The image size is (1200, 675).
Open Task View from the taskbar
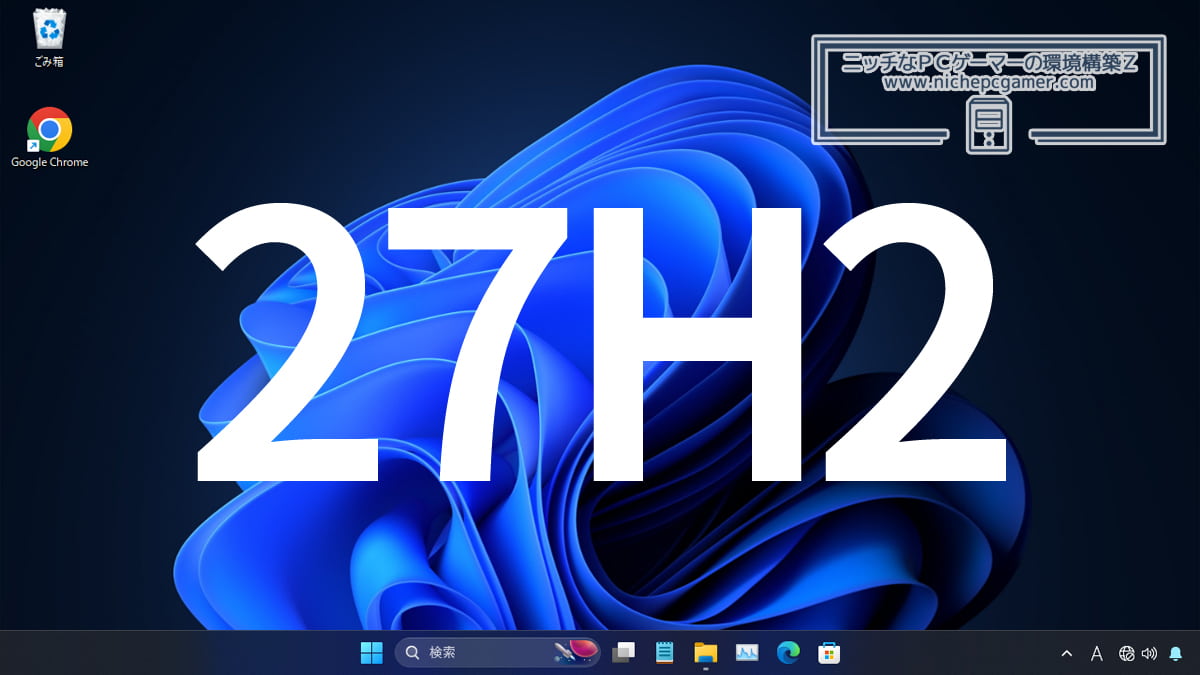623,653
